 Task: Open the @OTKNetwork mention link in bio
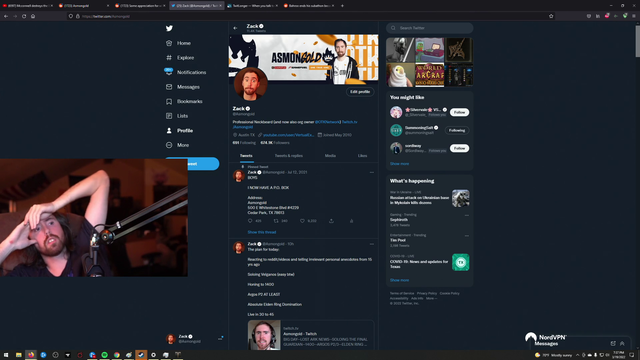click(327, 122)
